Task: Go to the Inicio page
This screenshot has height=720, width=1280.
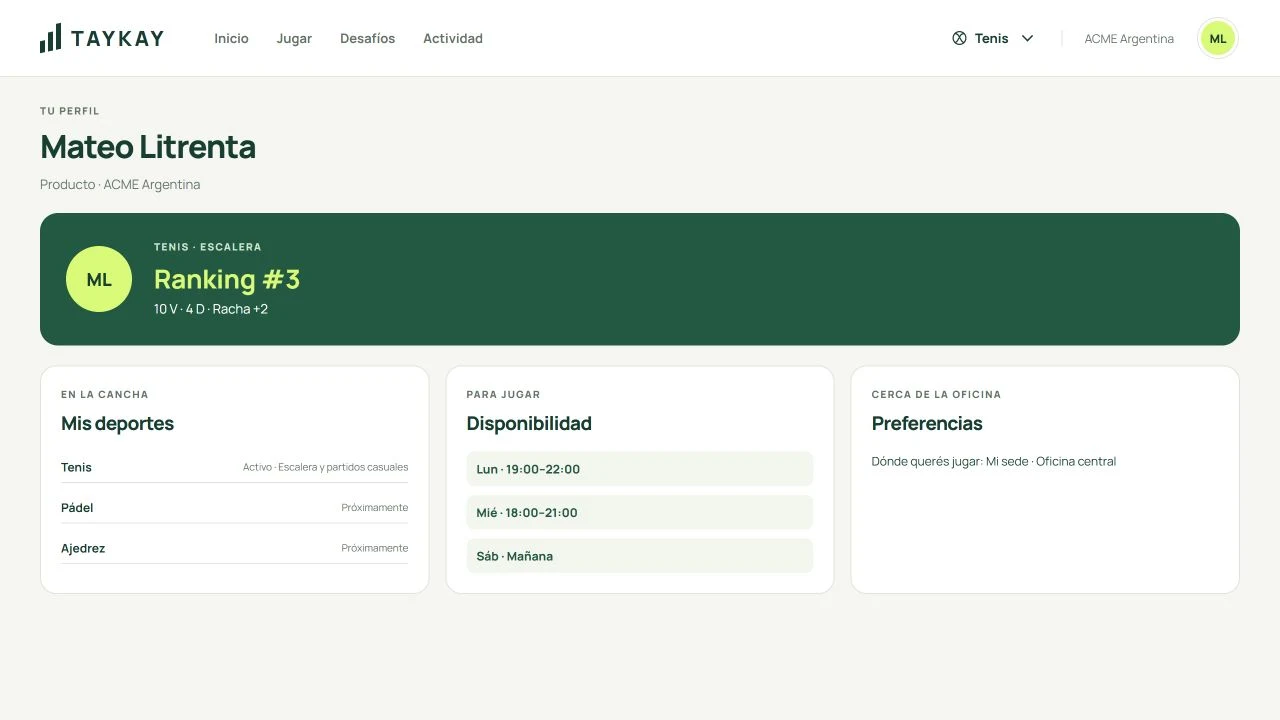Action: (231, 38)
